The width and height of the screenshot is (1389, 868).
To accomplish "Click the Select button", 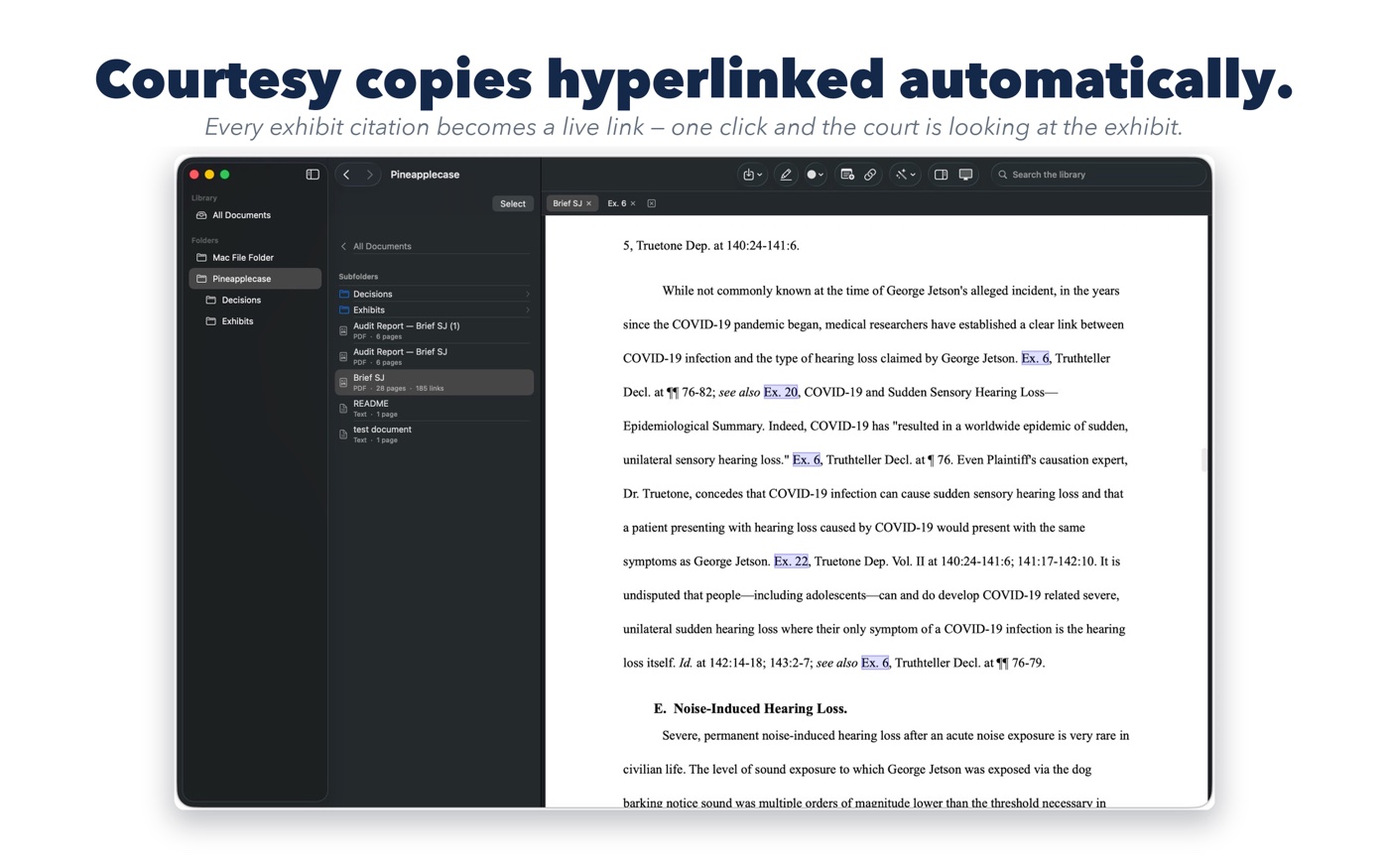I will click(x=513, y=203).
